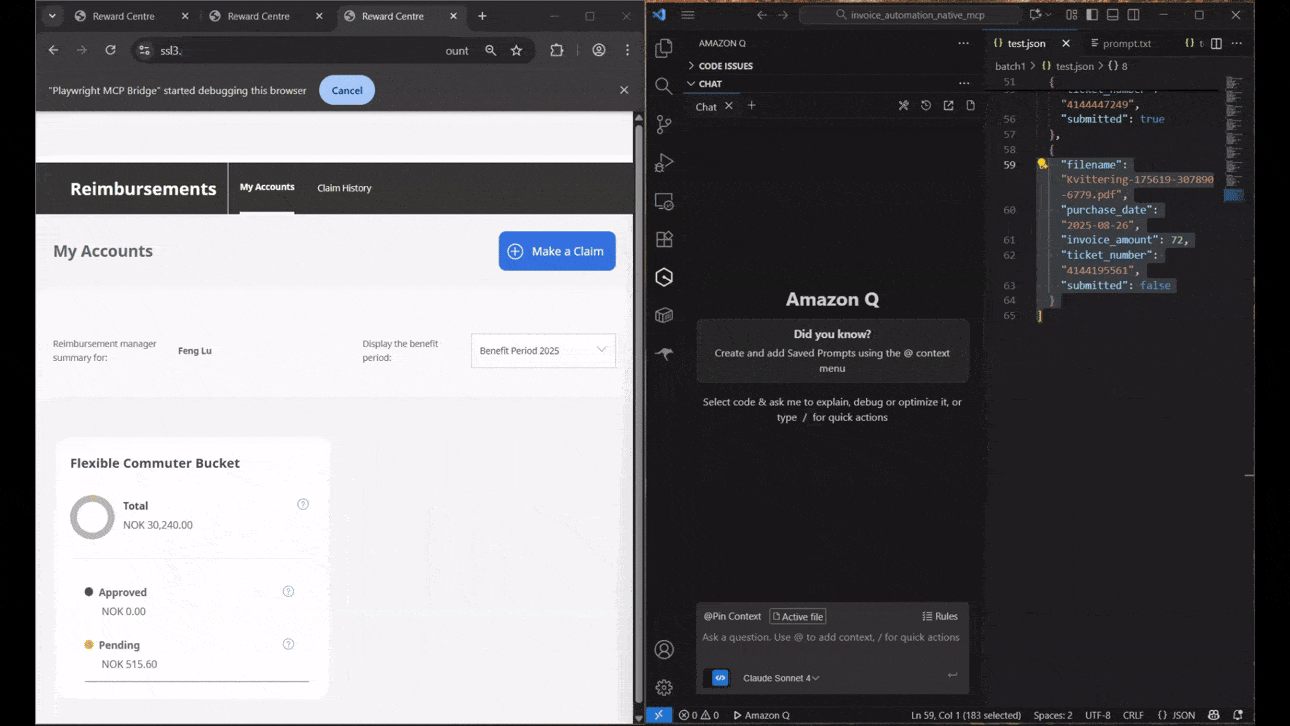Expand the Code Issues section
Screen dimensions: 1290x726
click(725, 66)
